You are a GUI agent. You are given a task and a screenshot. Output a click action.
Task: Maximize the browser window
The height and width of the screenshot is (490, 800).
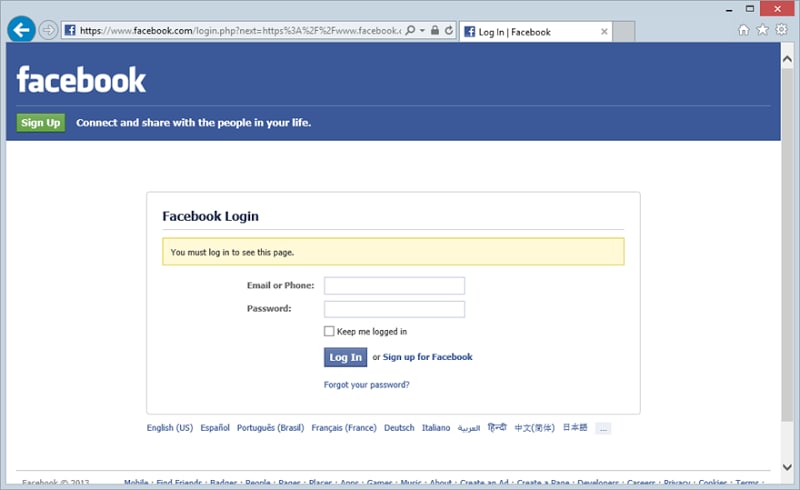coord(749,9)
